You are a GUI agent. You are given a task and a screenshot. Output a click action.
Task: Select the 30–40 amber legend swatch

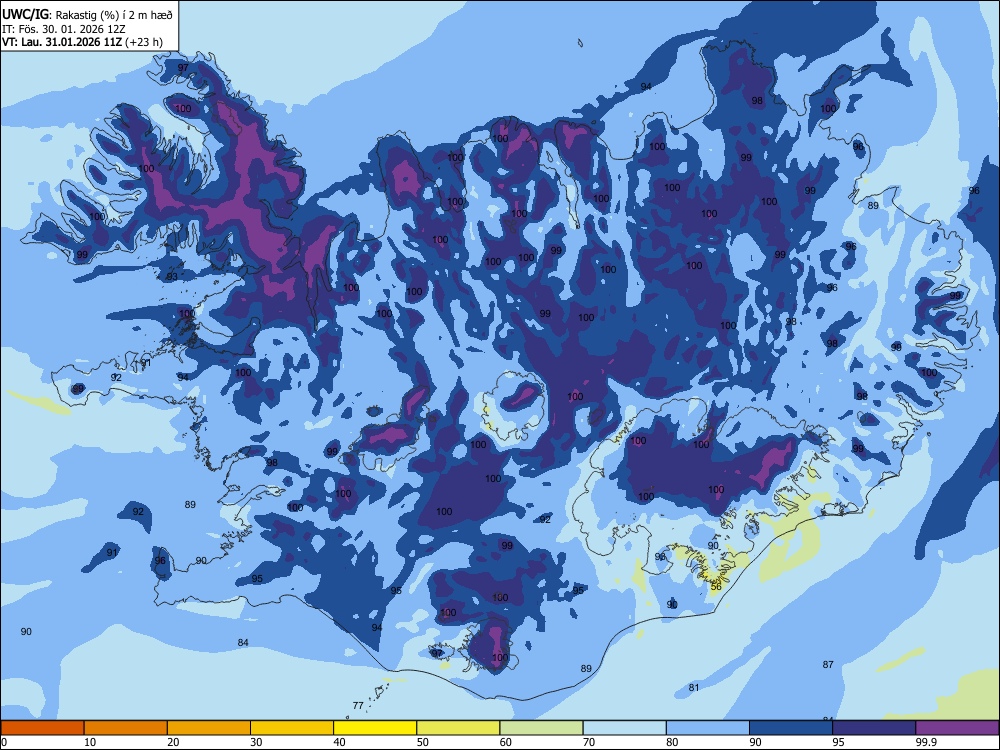point(292,728)
